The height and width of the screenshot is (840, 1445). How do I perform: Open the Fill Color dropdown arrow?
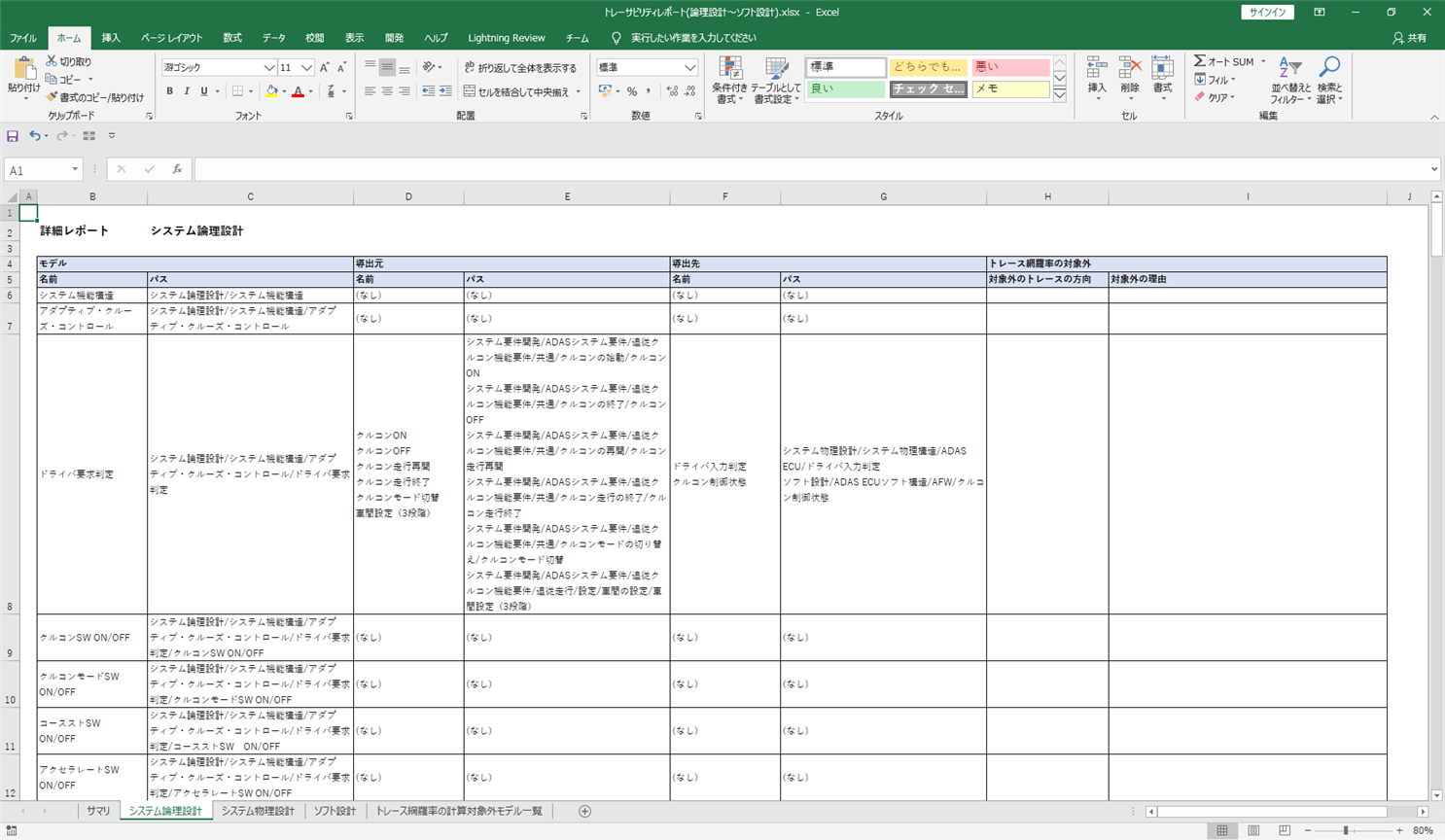click(284, 91)
